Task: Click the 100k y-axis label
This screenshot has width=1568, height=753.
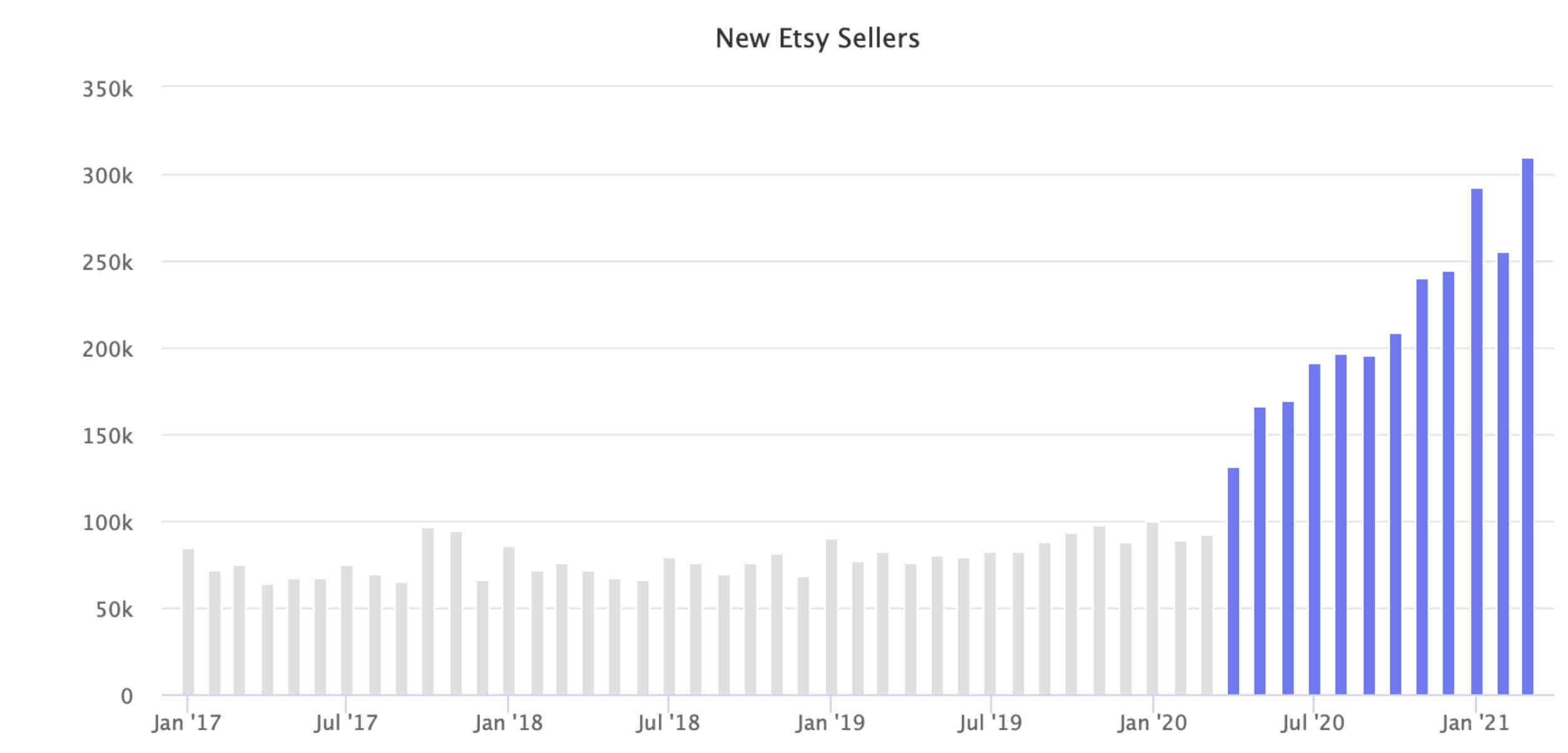Action: (108, 523)
